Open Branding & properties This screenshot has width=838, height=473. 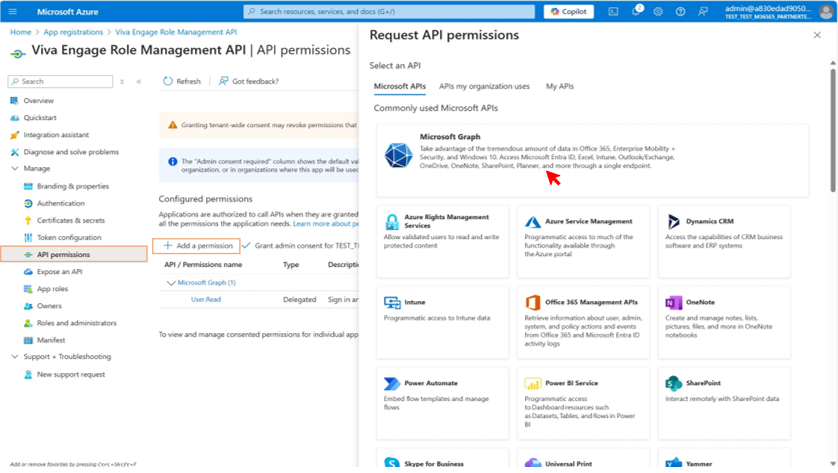pyautogui.click(x=72, y=186)
